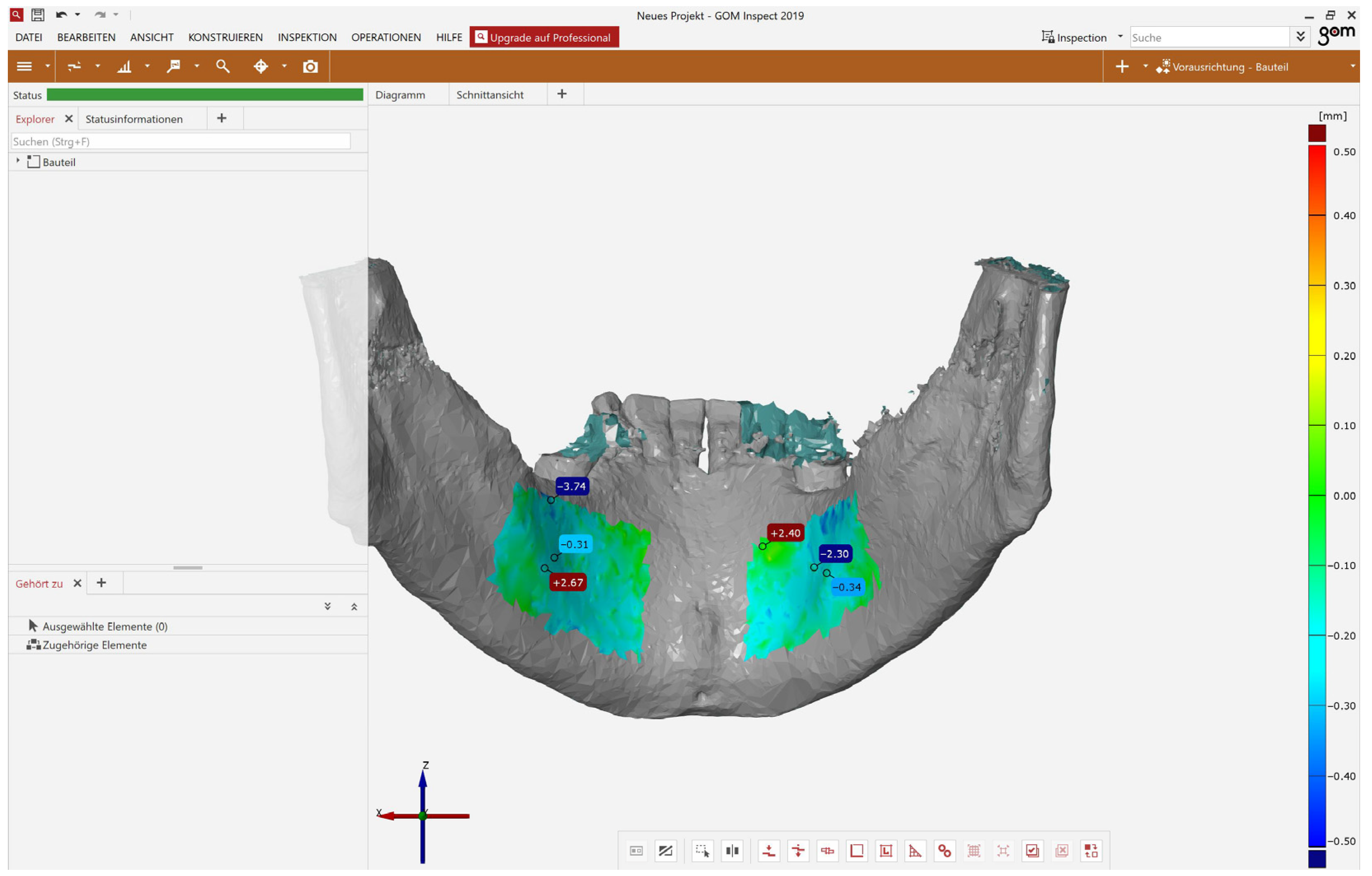Click the crosshair target icon
Viewport: 1372px width, 876px height.
(261, 67)
